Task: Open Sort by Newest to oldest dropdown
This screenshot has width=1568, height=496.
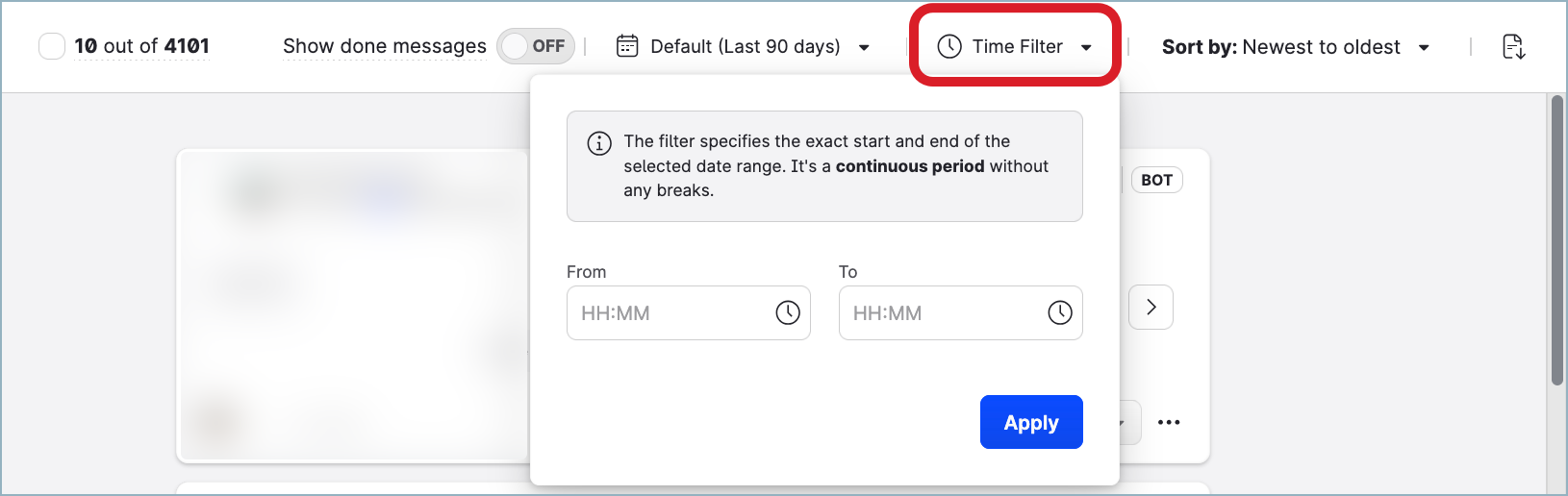Action: click(x=1295, y=46)
